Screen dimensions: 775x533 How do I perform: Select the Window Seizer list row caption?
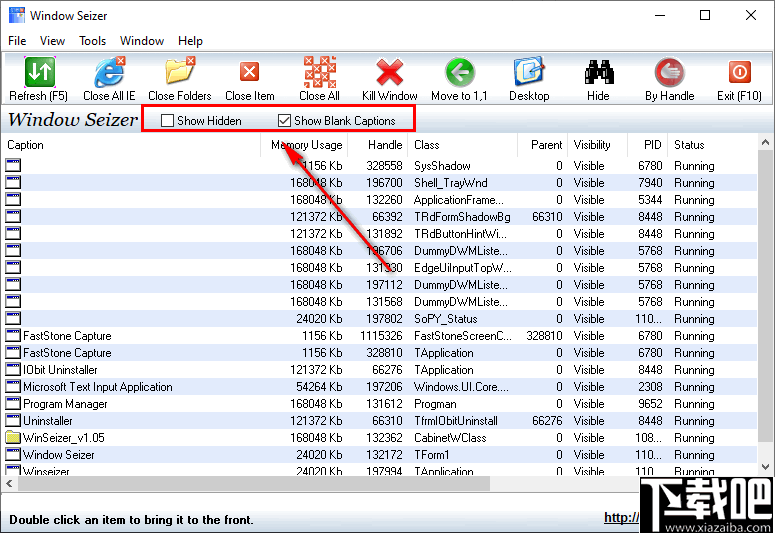[x=58, y=454]
